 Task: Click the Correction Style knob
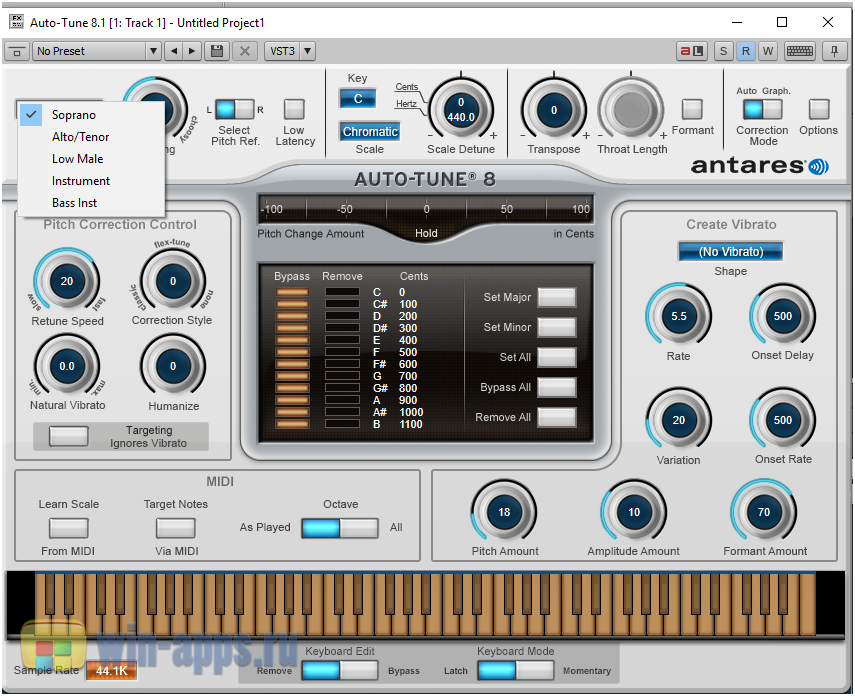173,281
